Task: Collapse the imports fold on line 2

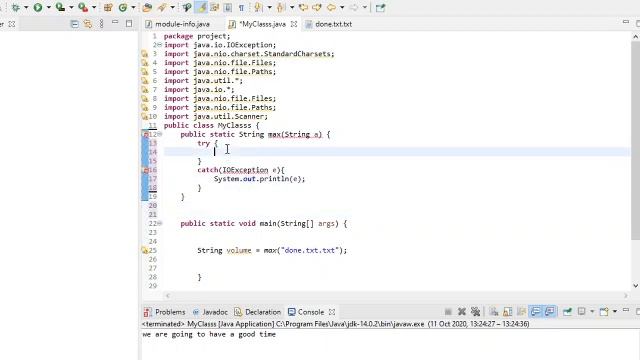Action: pos(160,45)
